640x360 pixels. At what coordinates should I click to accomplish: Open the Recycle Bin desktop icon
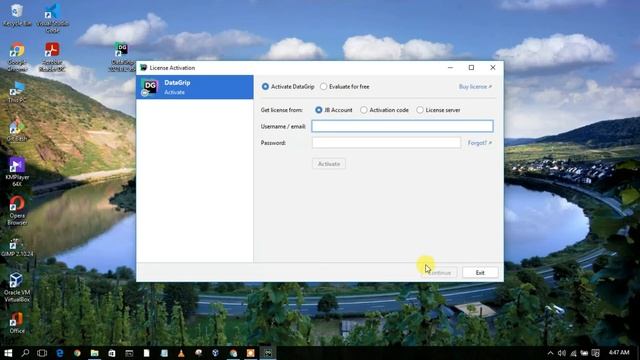17,16
